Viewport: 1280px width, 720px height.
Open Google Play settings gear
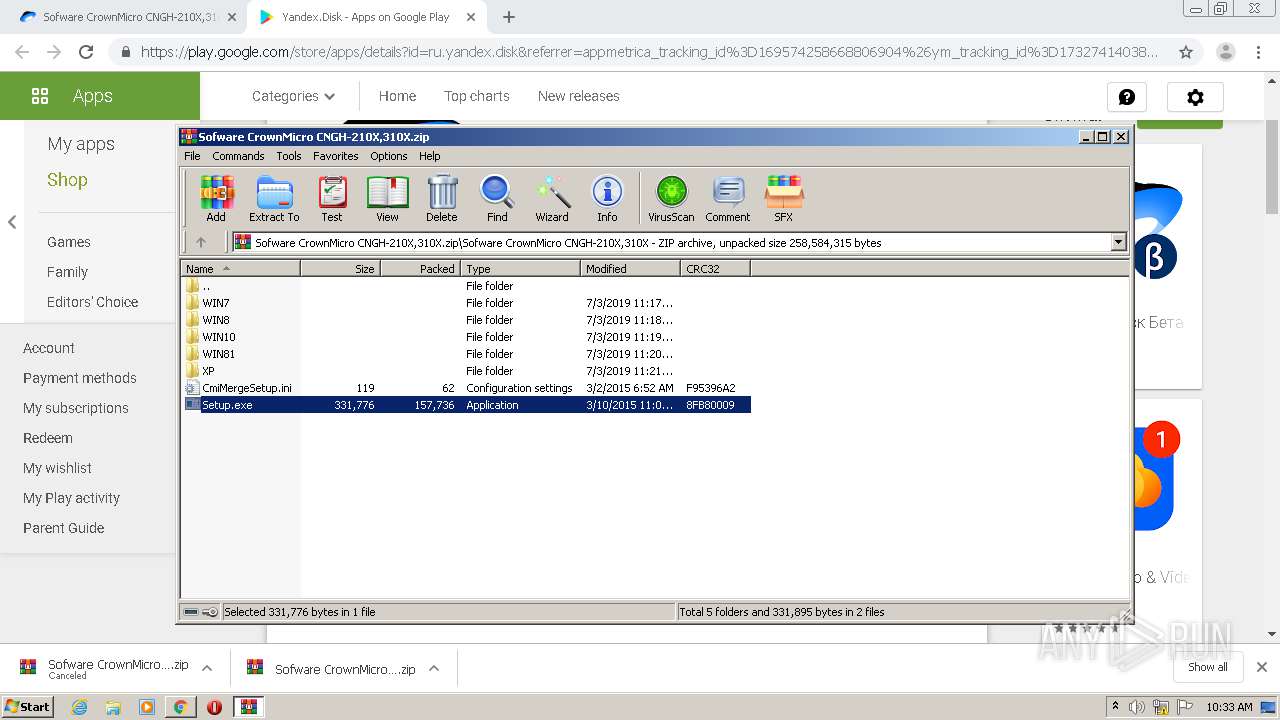1195,97
